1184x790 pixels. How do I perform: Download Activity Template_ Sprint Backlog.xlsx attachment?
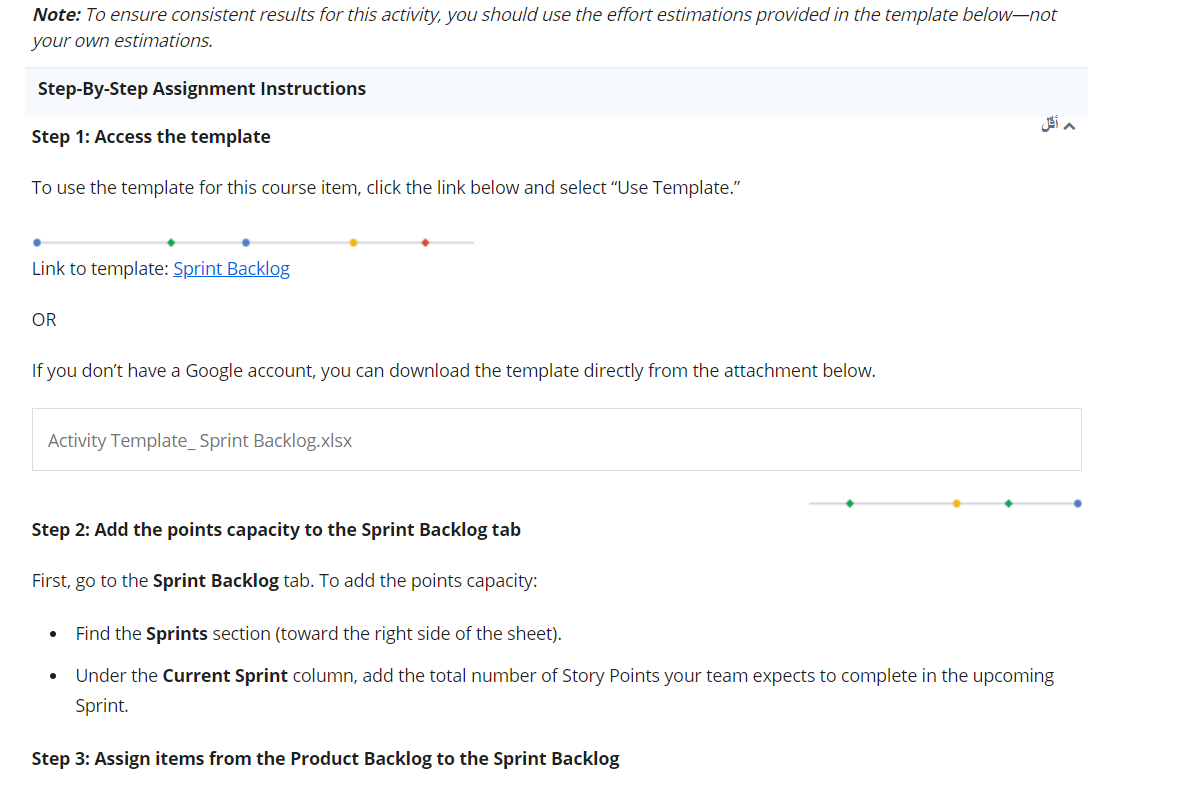point(557,440)
